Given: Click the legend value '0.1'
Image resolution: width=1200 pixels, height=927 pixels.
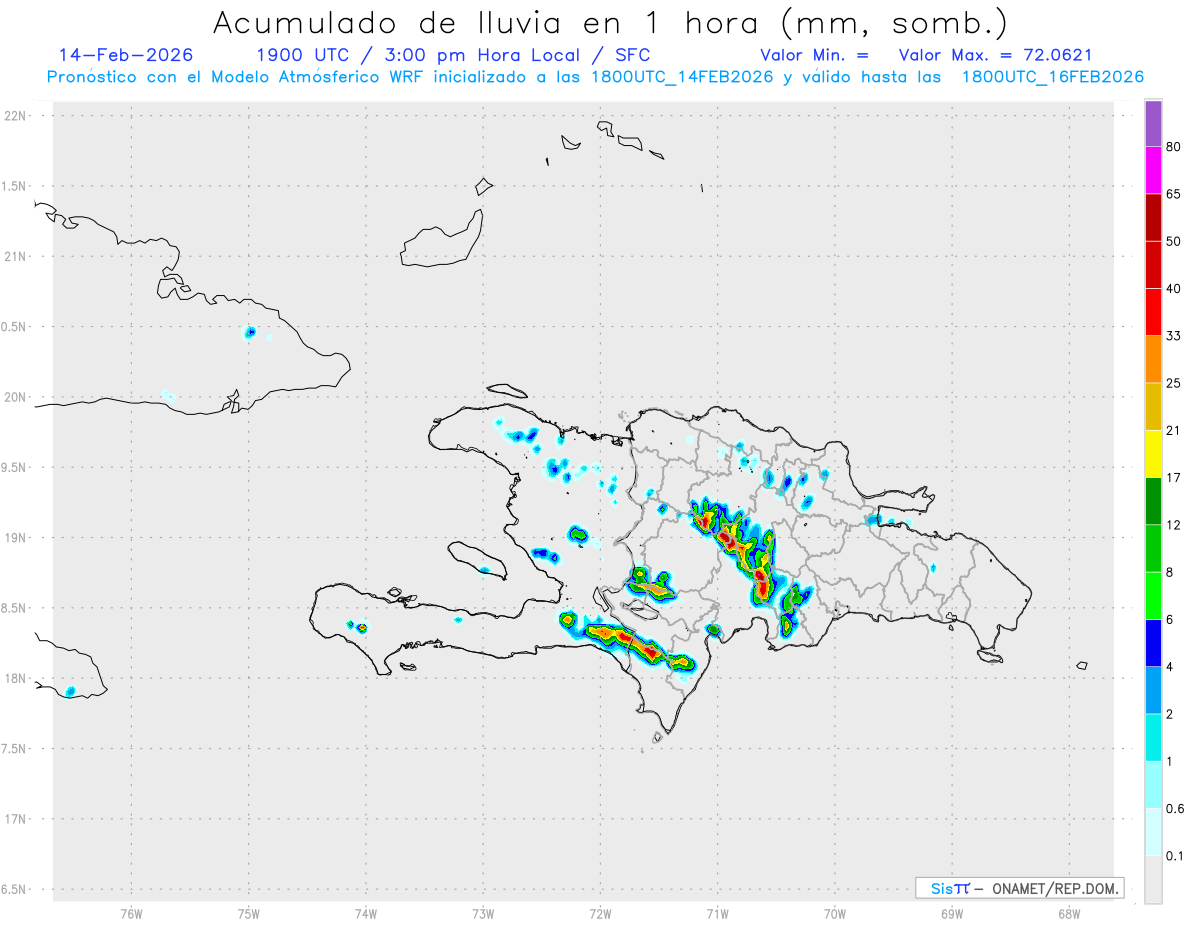Looking at the screenshot, I should [x=1176, y=857].
